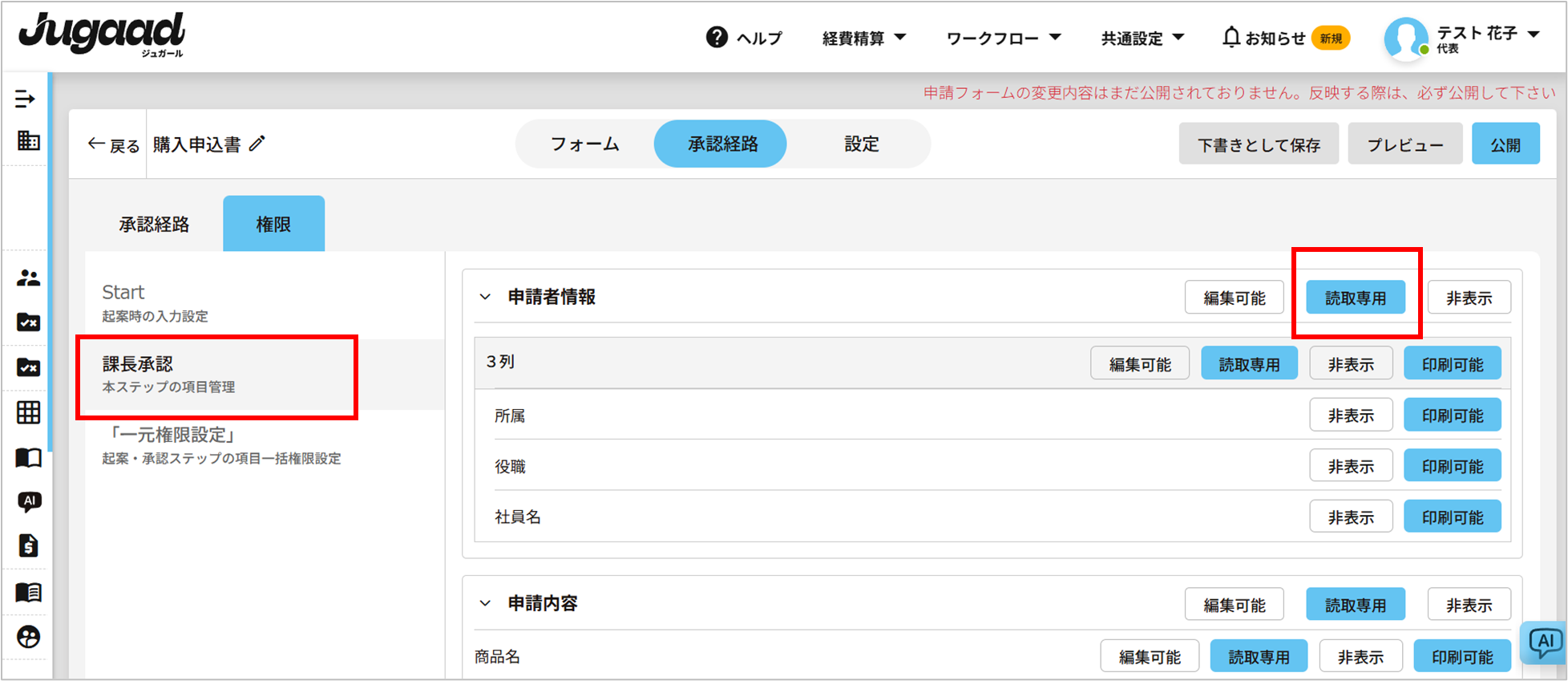
Task: Set 申請者情報 section to 編集可能
Action: pos(1234,298)
